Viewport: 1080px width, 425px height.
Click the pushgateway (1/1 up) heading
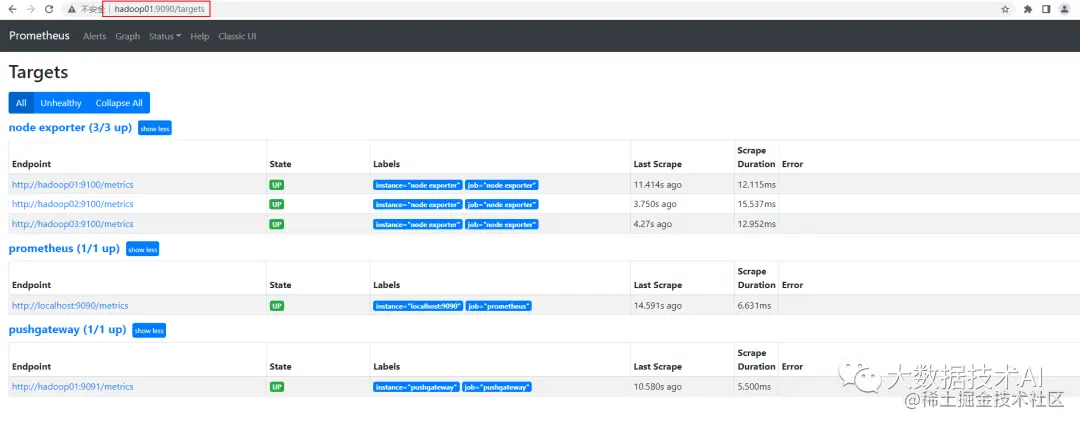(68, 329)
